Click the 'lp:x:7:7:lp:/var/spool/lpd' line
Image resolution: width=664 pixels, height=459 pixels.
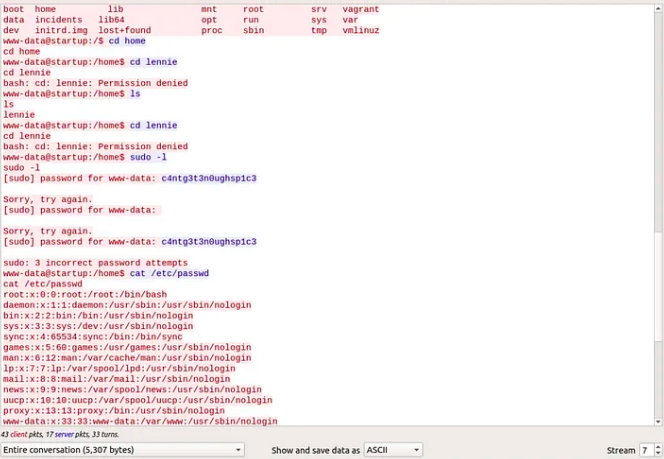pyautogui.click(x=119, y=369)
